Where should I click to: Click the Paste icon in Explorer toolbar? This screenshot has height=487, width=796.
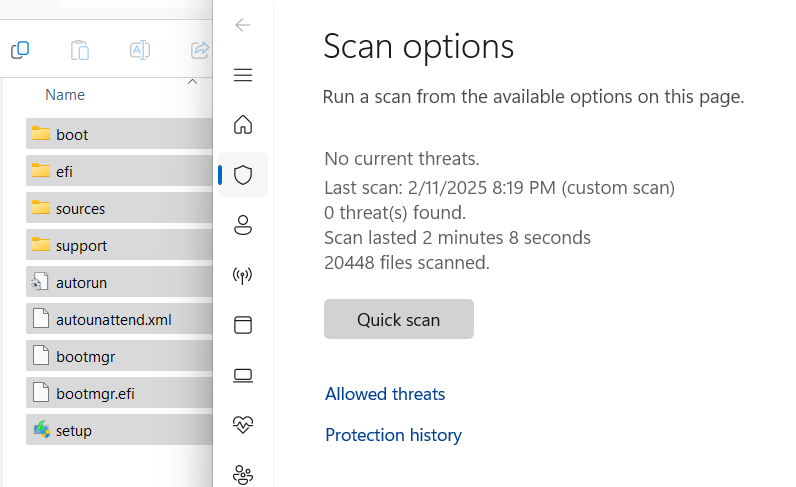pyautogui.click(x=80, y=50)
